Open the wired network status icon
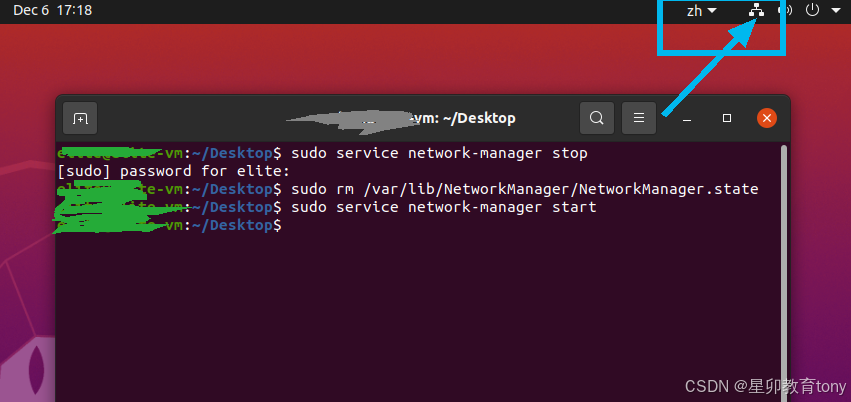851x402 pixels. pos(756,10)
